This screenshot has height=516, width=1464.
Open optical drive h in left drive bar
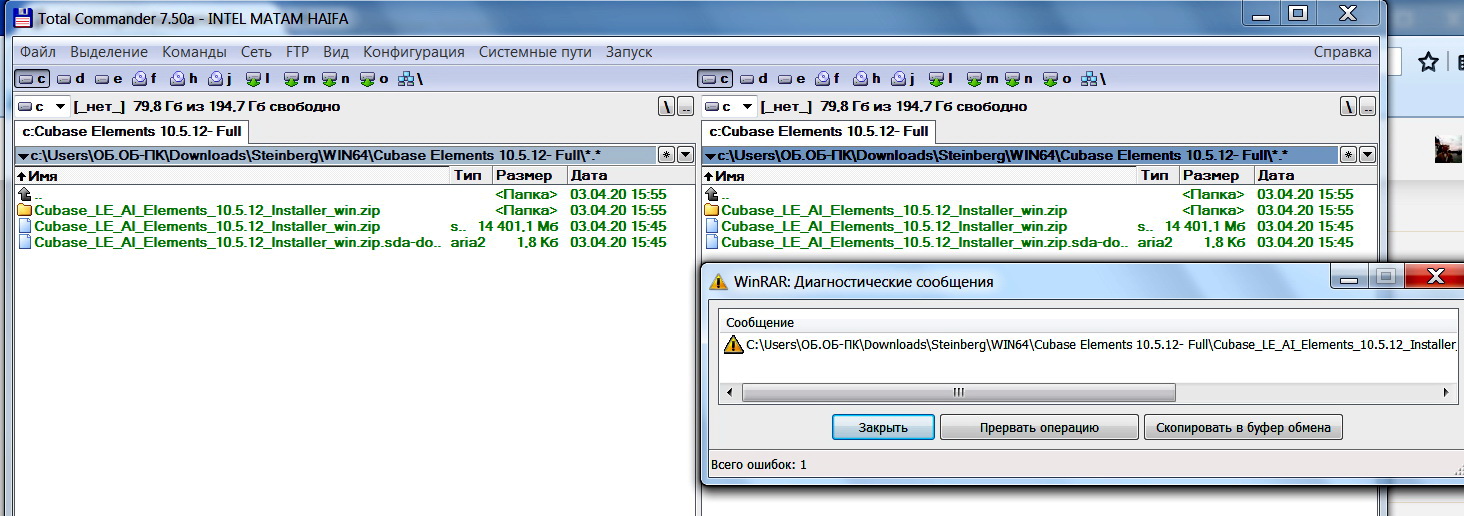(x=184, y=78)
